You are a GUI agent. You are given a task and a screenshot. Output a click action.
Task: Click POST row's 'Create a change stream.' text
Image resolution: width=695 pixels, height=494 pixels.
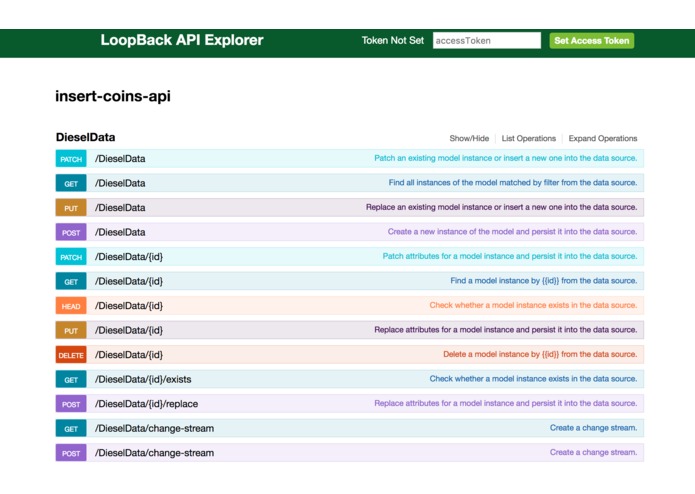(x=593, y=452)
